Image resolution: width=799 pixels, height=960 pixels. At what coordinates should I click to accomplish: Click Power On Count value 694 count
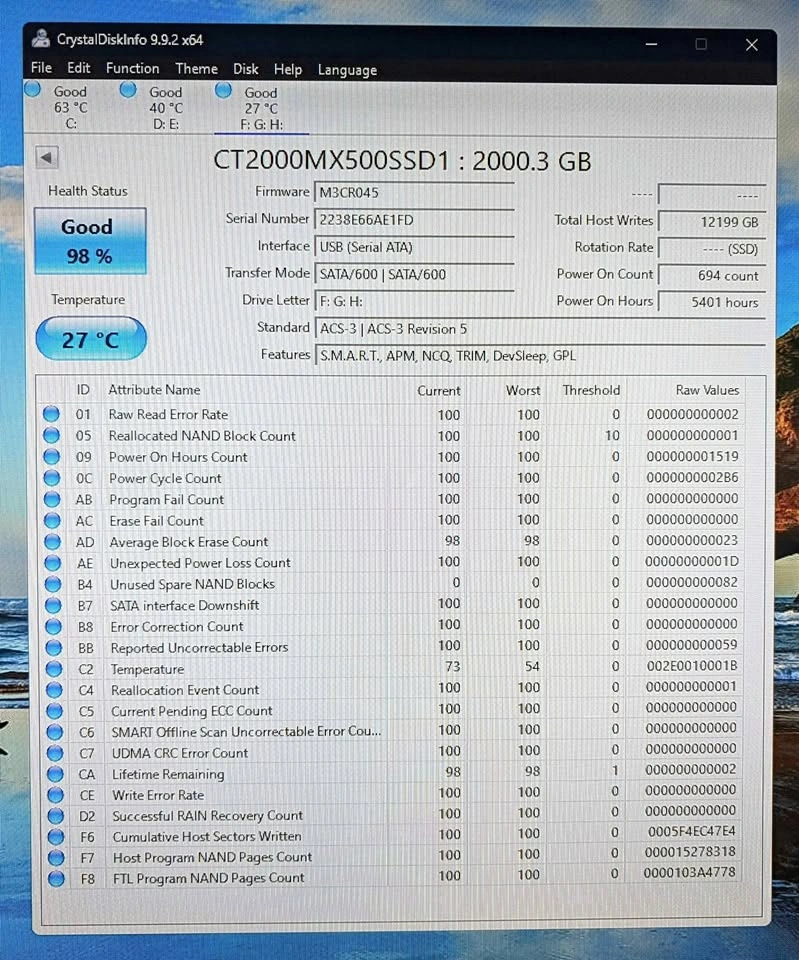(711, 276)
